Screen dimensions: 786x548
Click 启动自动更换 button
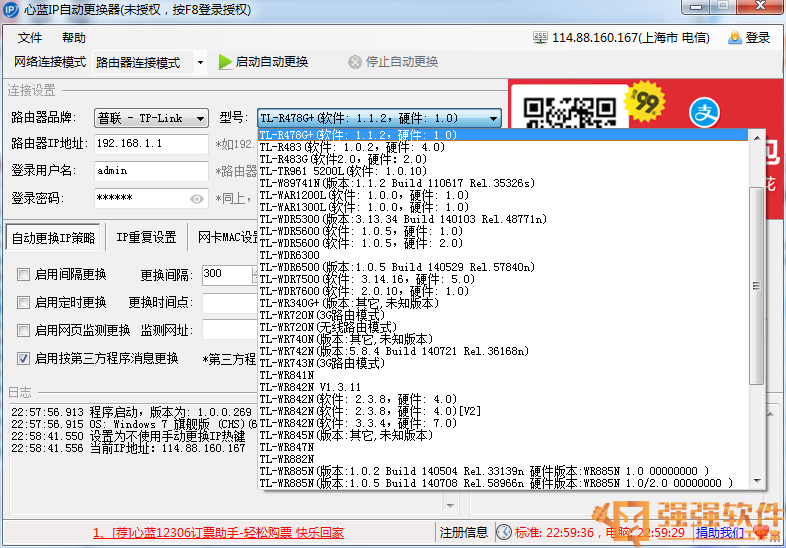(264, 62)
